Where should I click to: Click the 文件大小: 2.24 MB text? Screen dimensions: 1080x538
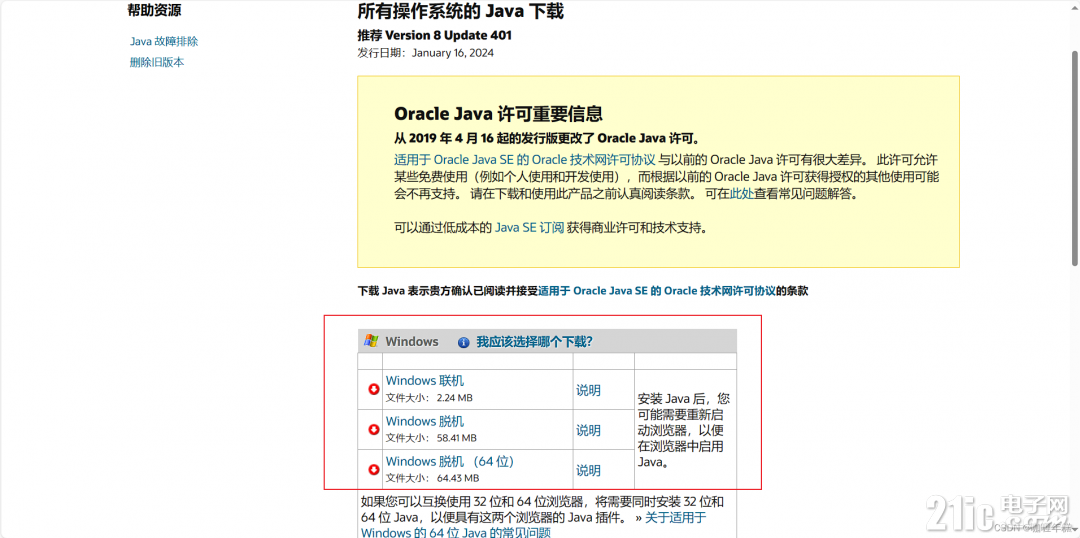429,397
